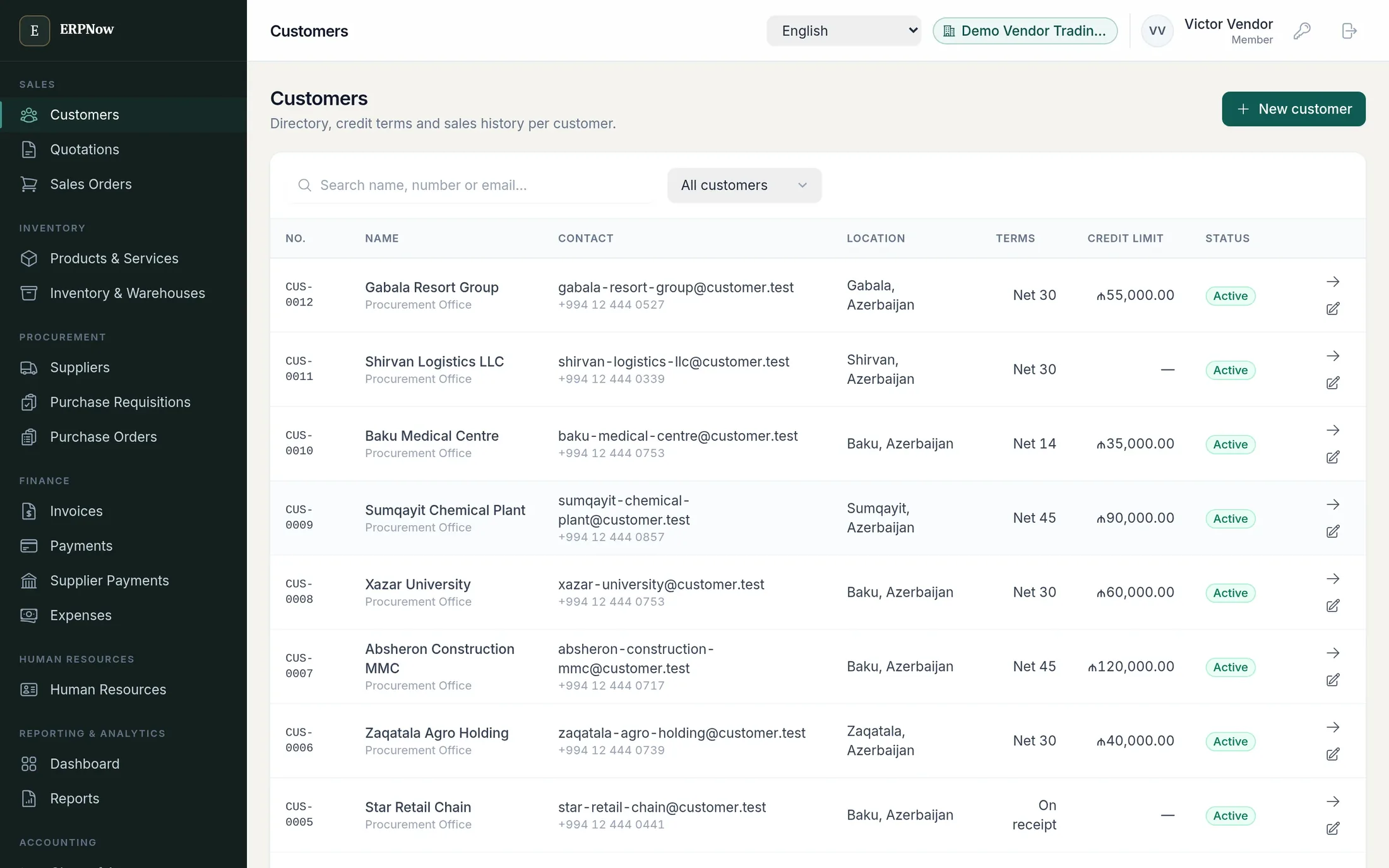
Task: Open Products & Services page
Action: pos(124,259)
